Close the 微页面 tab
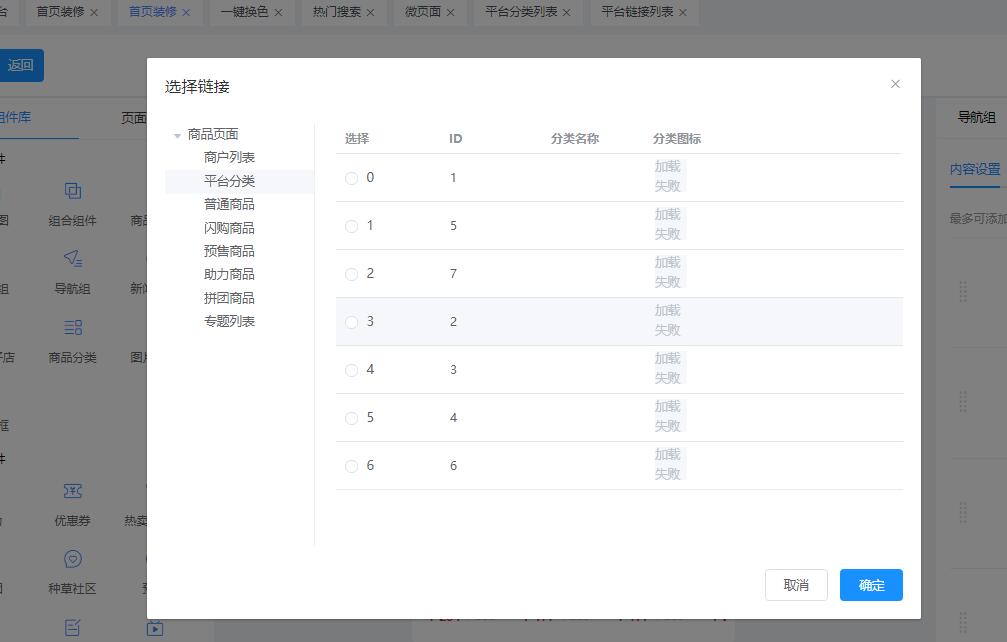This screenshot has height=642, width=1007. (450, 12)
